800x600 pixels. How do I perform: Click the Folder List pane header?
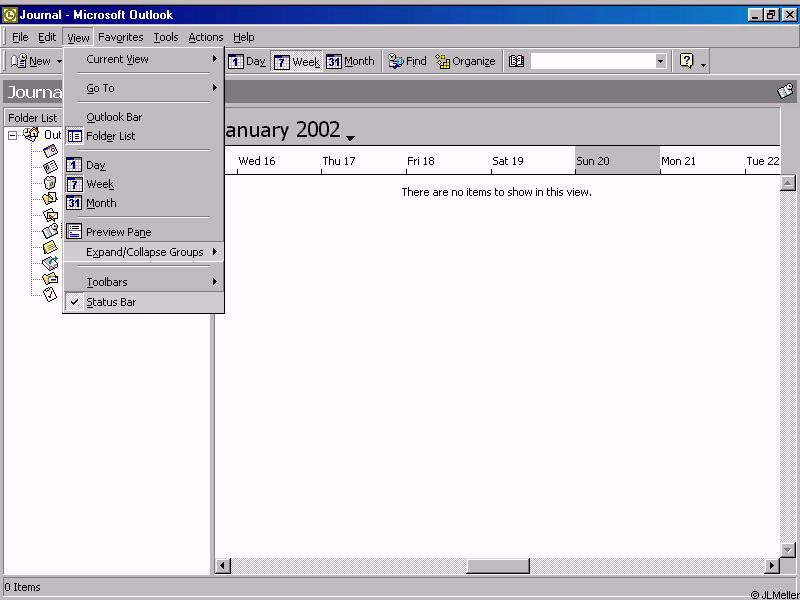pyautogui.click(x=34, y=118)
